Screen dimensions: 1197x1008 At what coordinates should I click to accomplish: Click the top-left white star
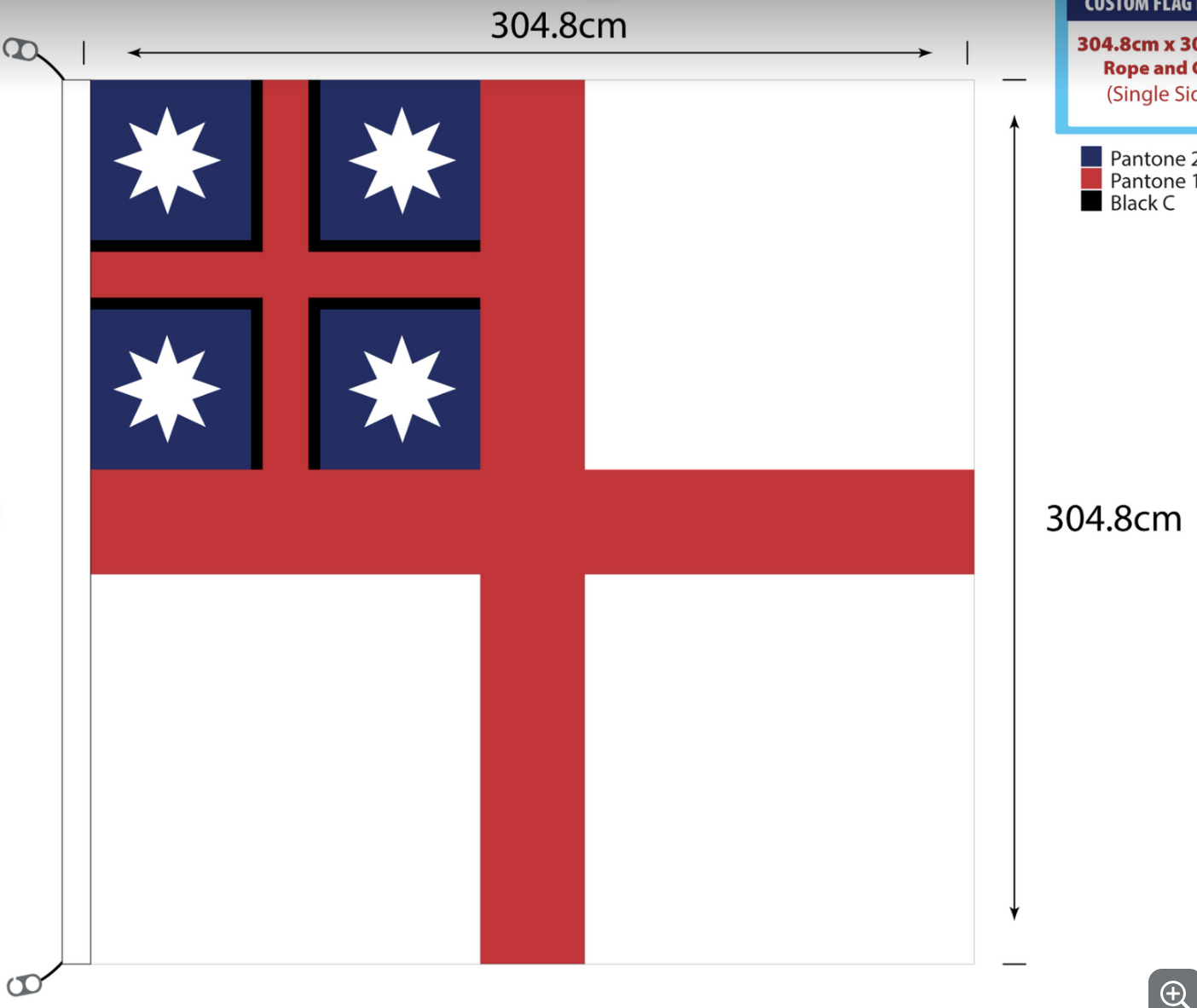click(x=167, y=159)
